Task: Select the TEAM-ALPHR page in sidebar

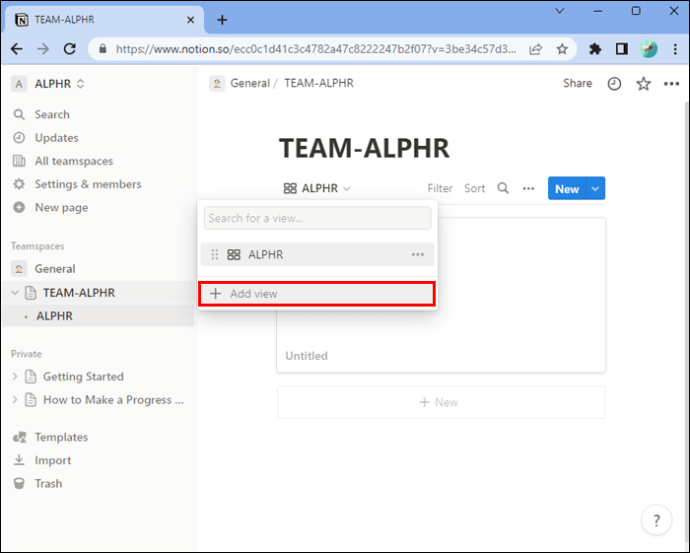Action: pos(79,293)
